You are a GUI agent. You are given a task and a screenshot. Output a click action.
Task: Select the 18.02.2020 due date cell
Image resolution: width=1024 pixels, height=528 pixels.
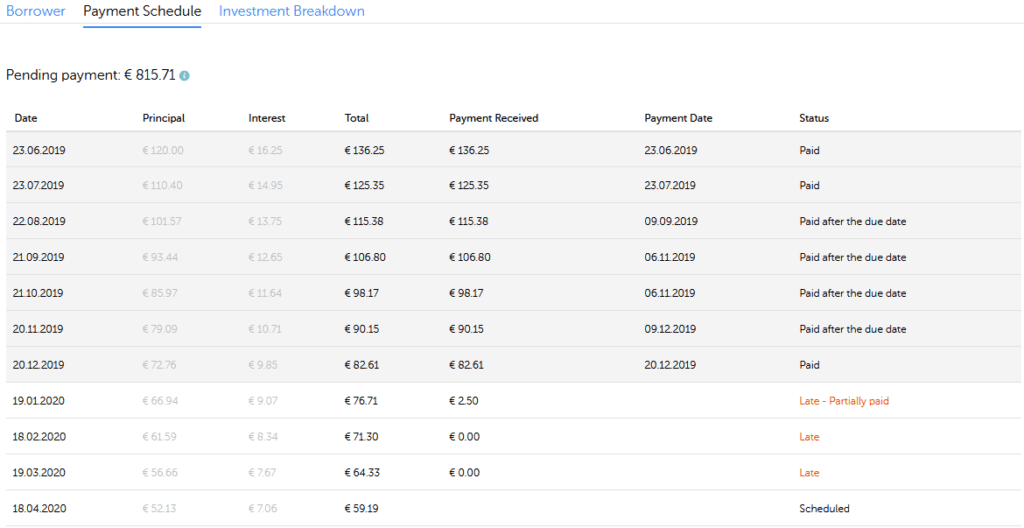click(x=39, y=437)
